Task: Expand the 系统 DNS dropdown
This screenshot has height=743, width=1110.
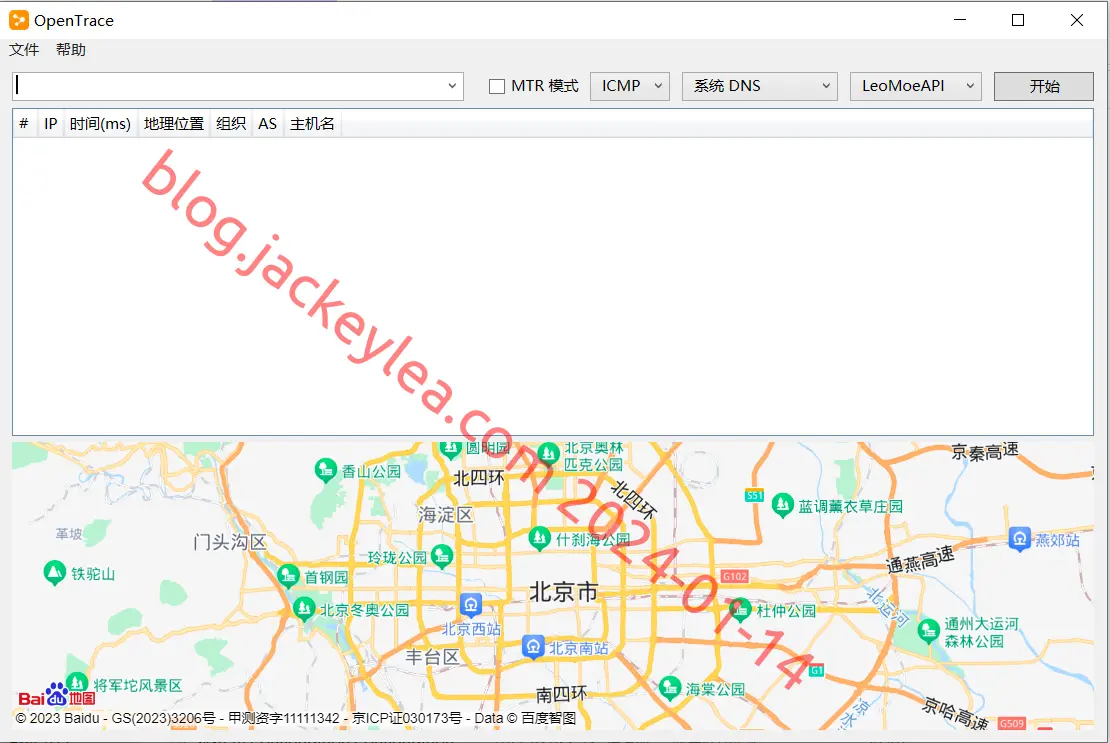Action: pyautogui.click(x=760, y=86)
